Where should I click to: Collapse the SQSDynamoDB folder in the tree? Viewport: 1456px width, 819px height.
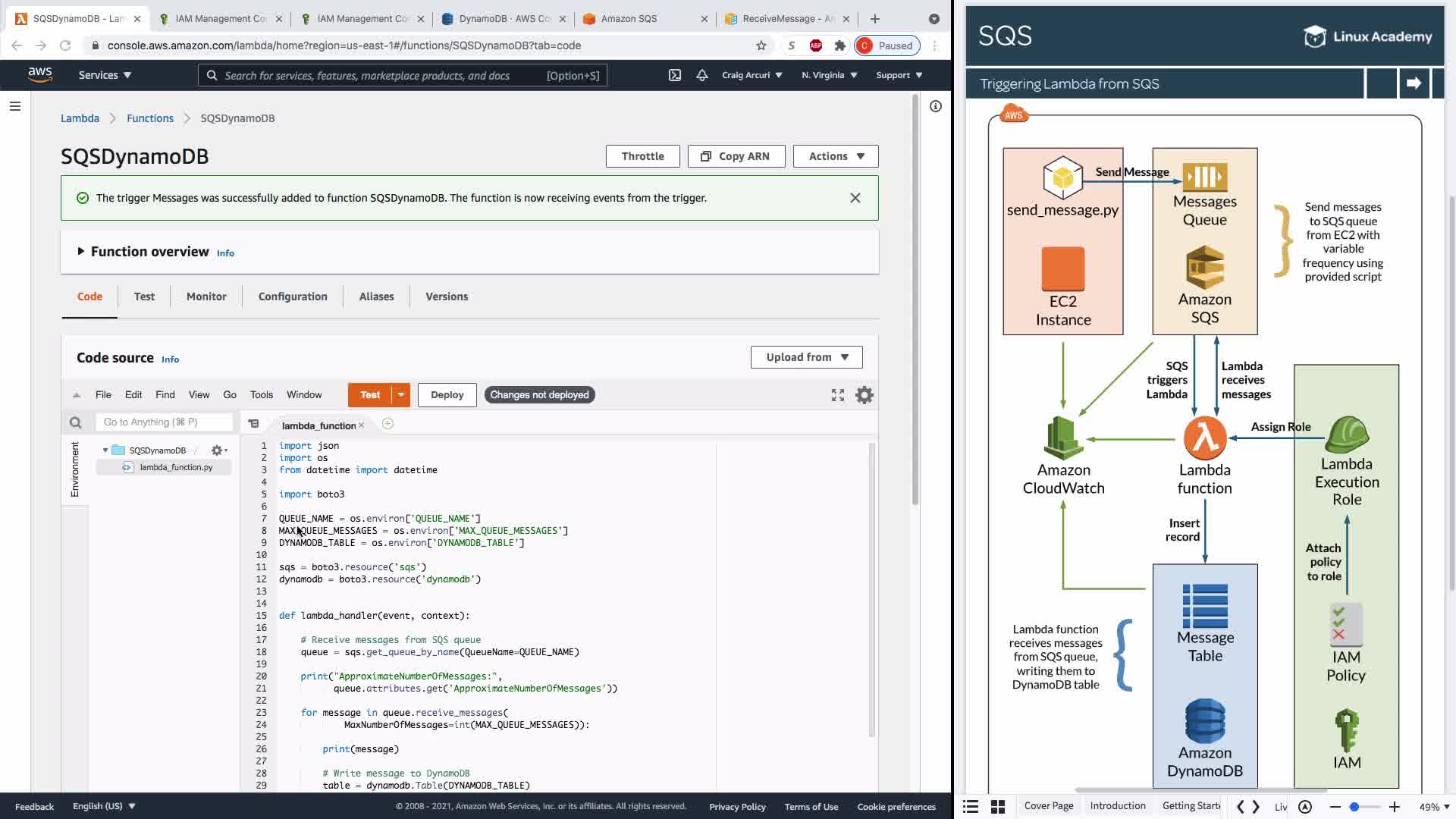[x=105, y=450]
